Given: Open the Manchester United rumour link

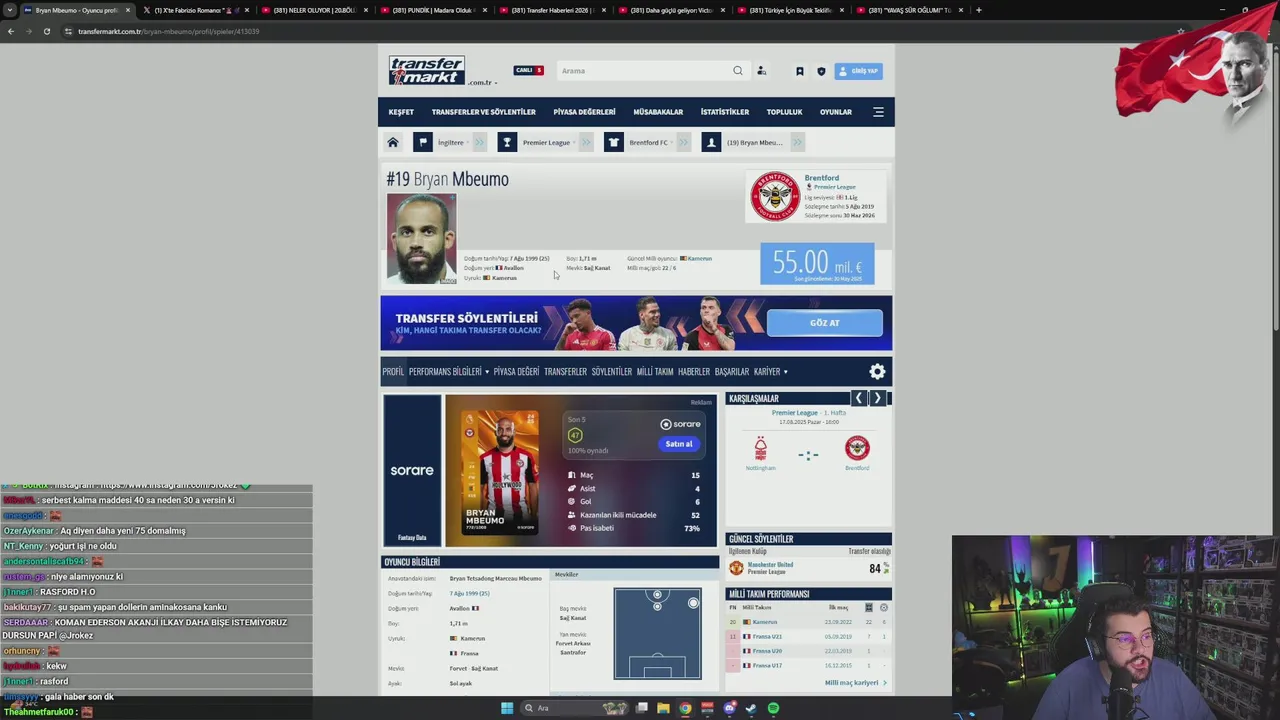Looking at the screenshot, I should tap(770, 565).
